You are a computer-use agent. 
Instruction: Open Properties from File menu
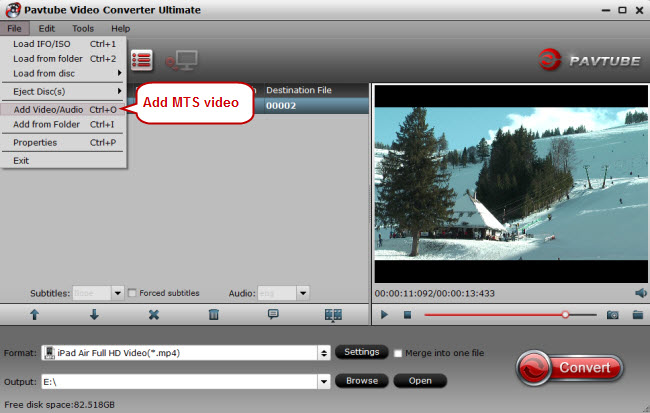(x=63, y=143)
